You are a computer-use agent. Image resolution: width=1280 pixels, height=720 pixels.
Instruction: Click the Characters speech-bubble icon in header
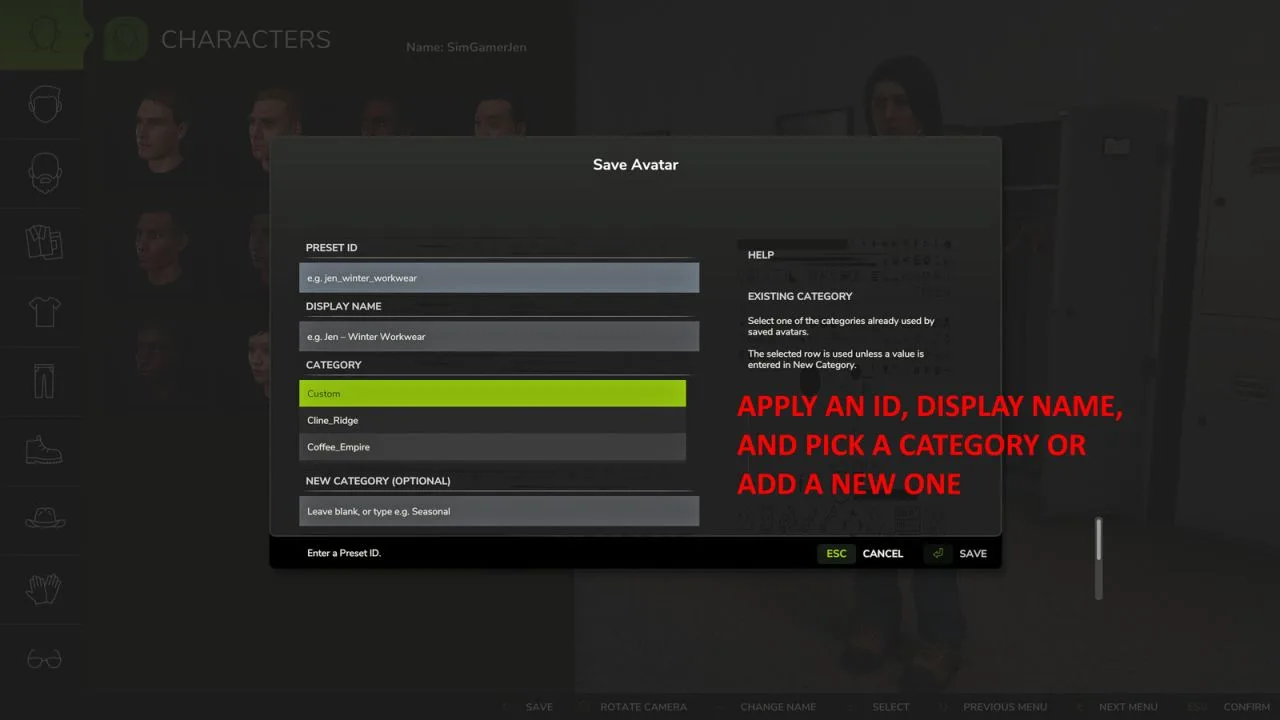pyautogui.click(x=126, y=39)
